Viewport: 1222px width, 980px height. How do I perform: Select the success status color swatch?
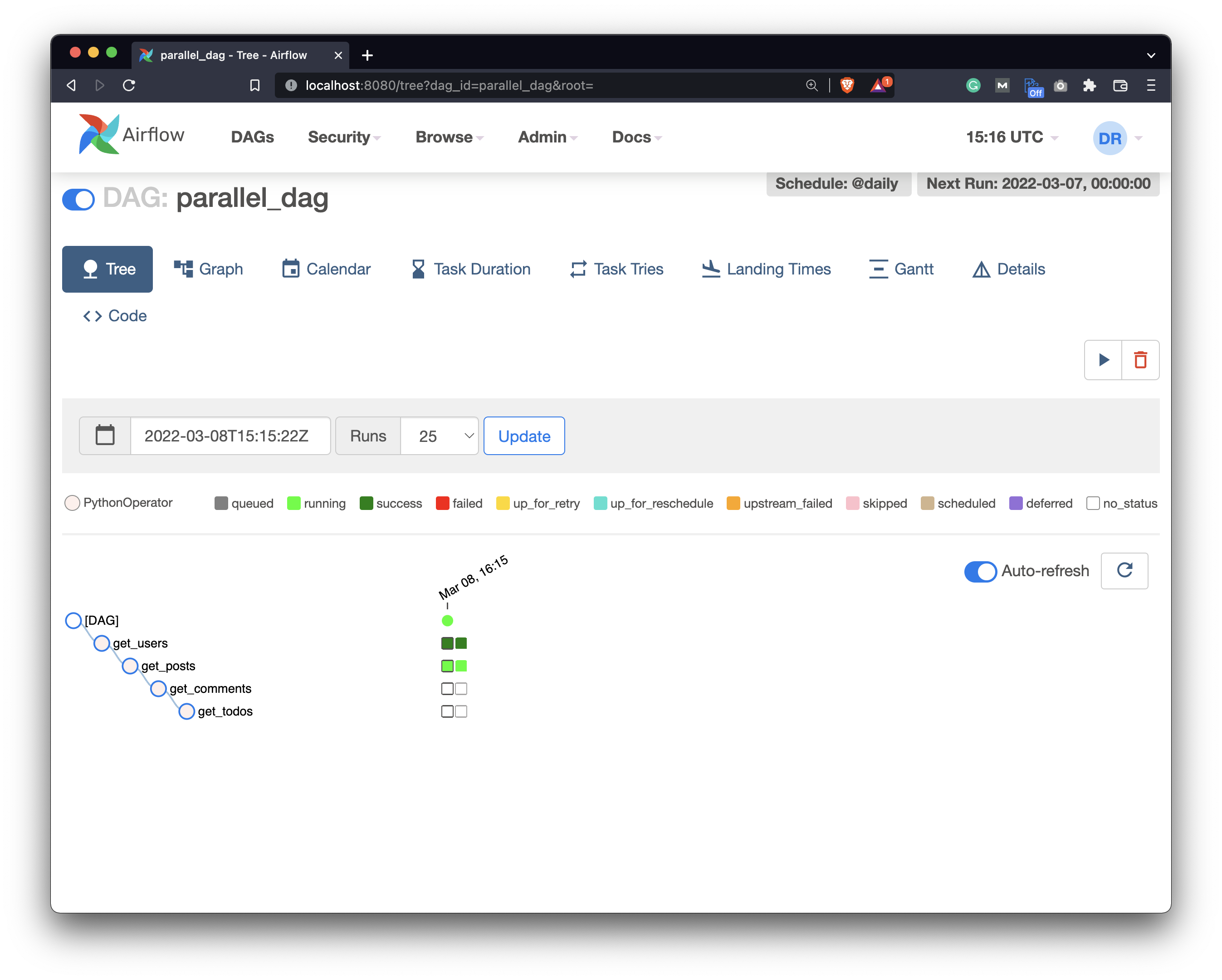tap(366, 503)
